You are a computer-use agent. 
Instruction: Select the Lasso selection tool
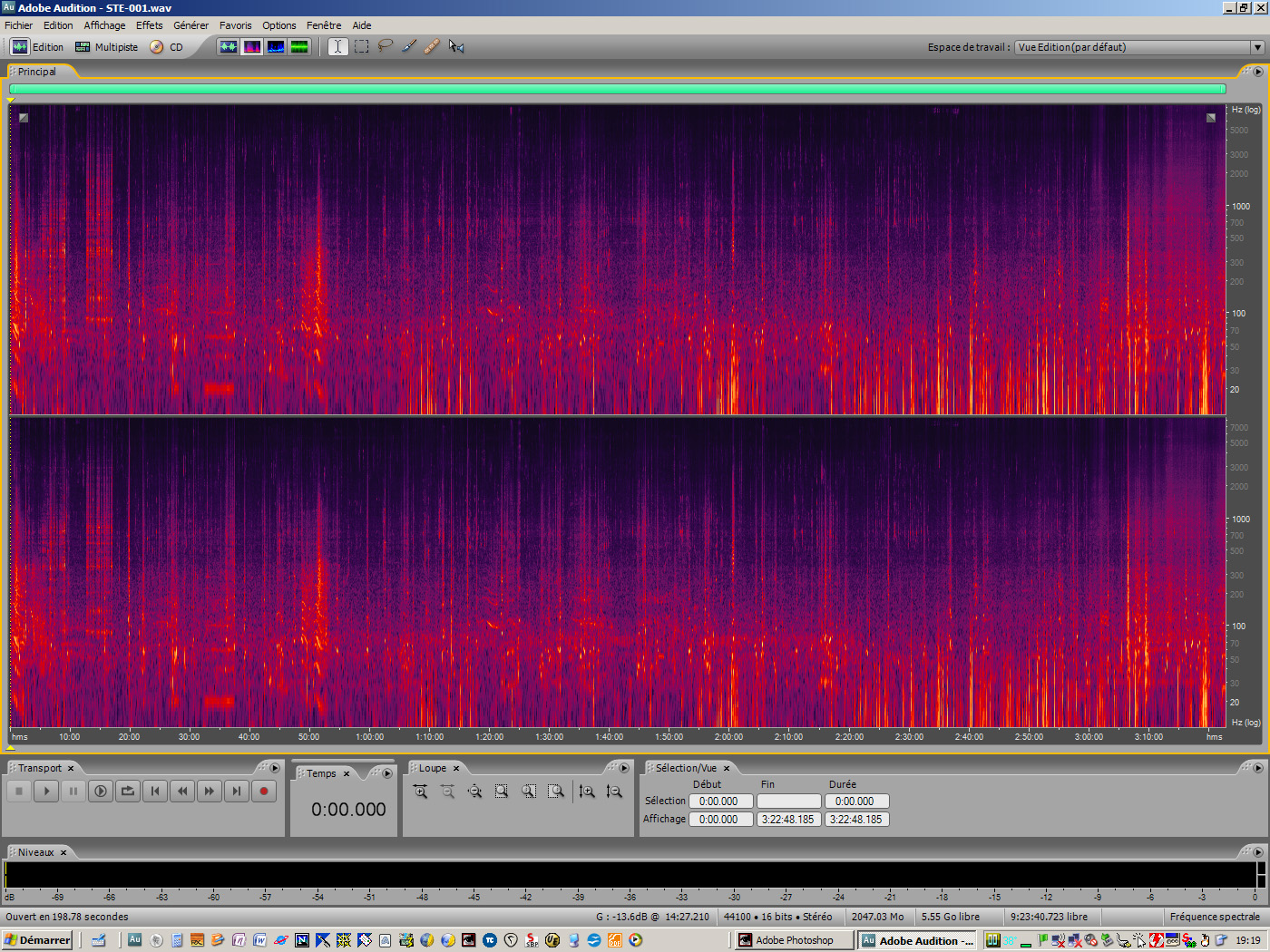[386, 46]
